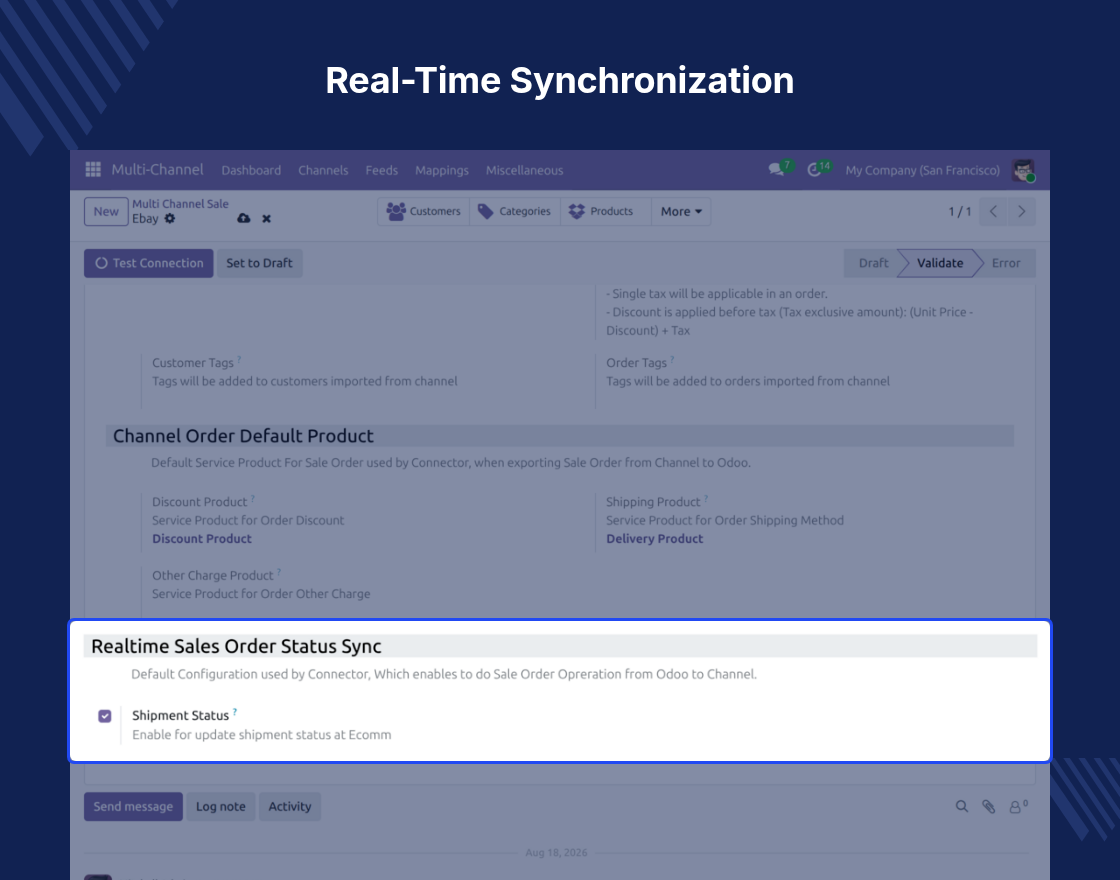
Task: Click the Channel Order Default Product heading
Action: click(243, 436)
